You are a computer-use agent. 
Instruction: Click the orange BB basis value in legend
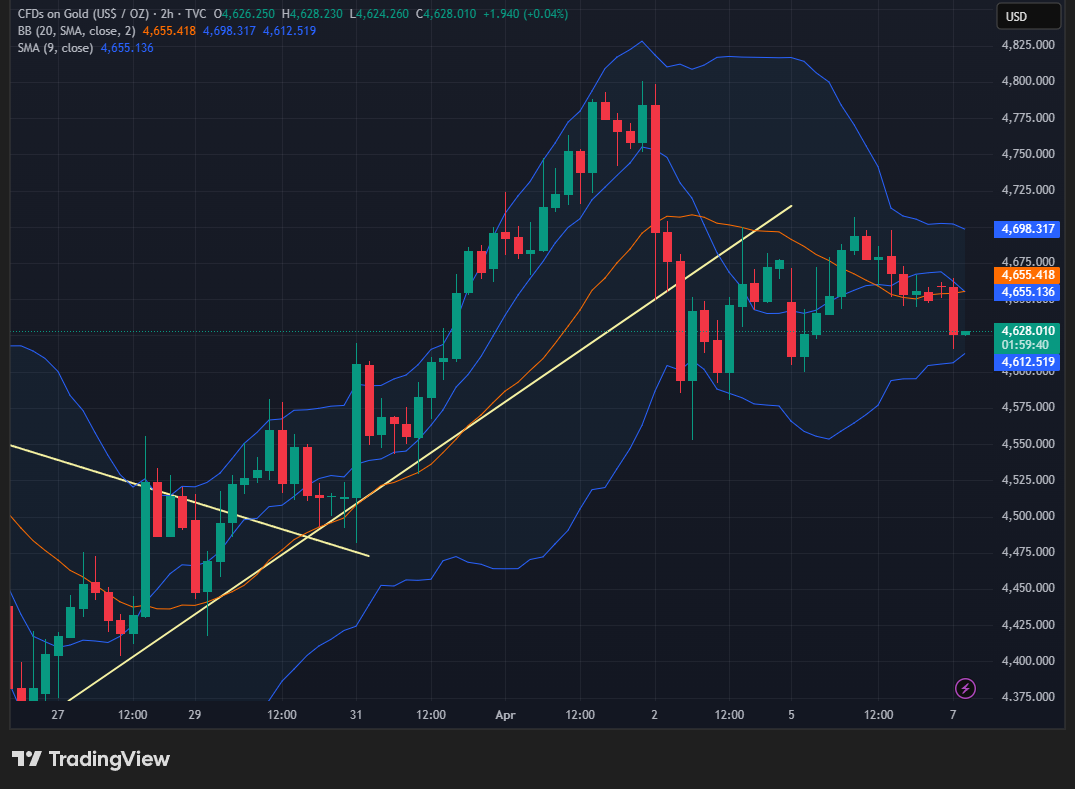click(169, 31)
